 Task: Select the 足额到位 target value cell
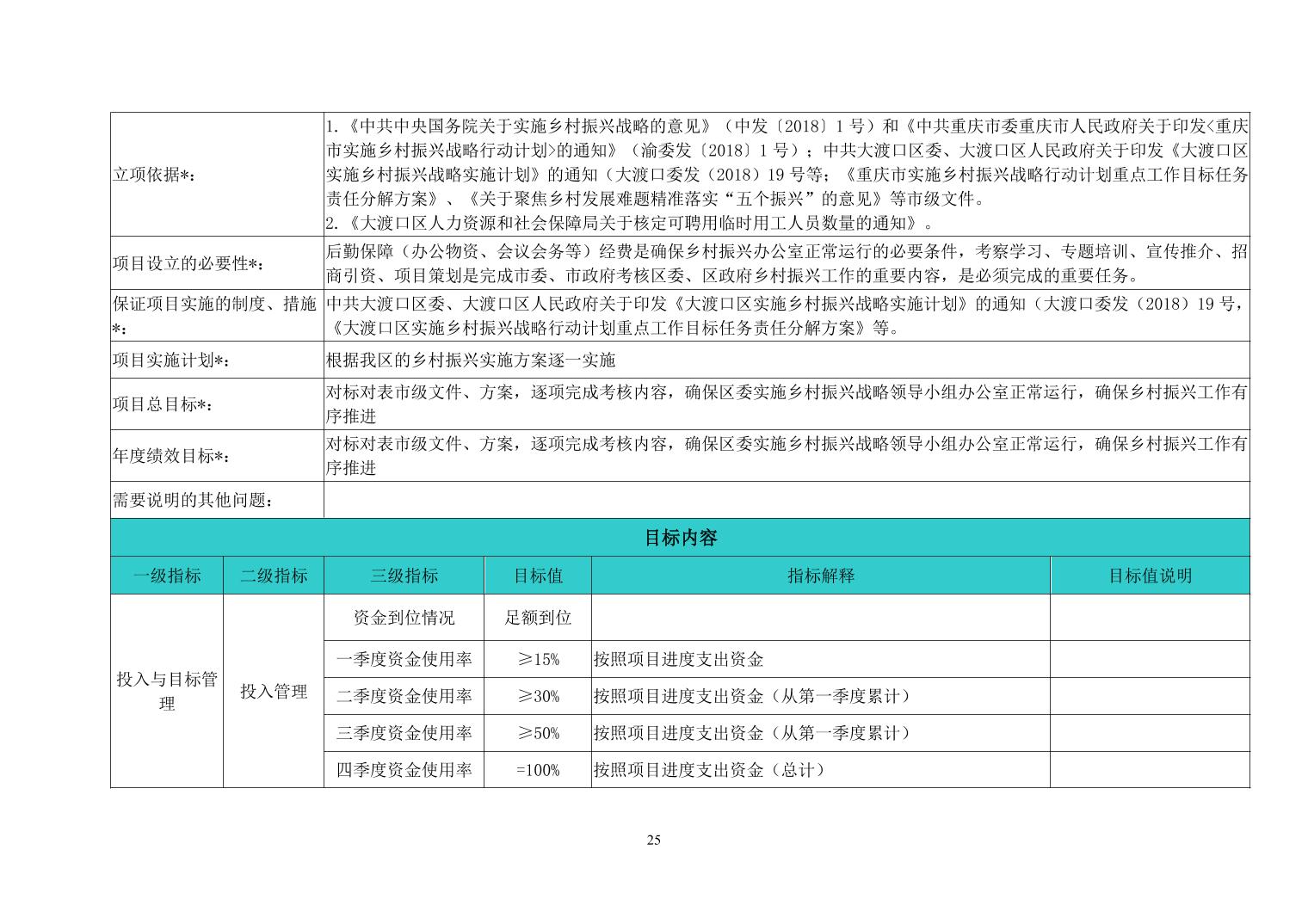pos(538,618)
